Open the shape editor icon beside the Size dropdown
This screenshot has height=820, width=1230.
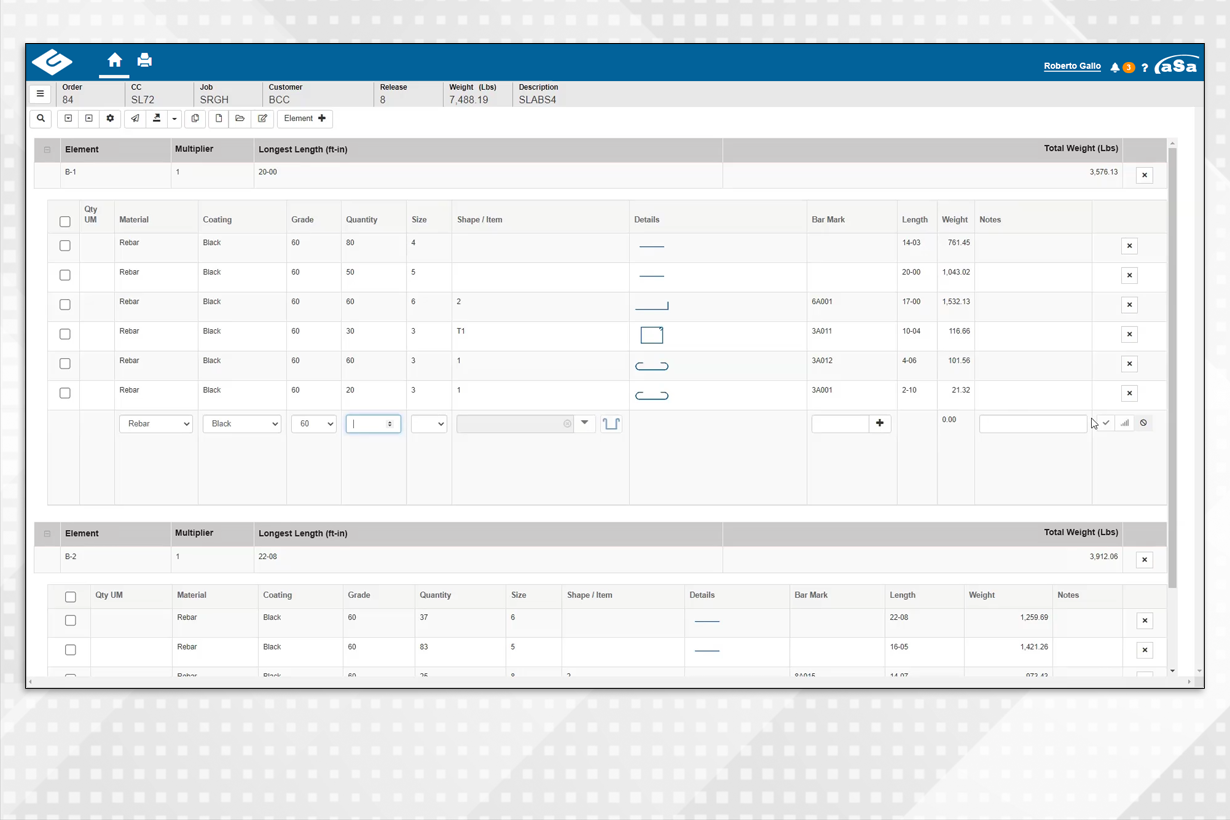click(x=611, y=423)
